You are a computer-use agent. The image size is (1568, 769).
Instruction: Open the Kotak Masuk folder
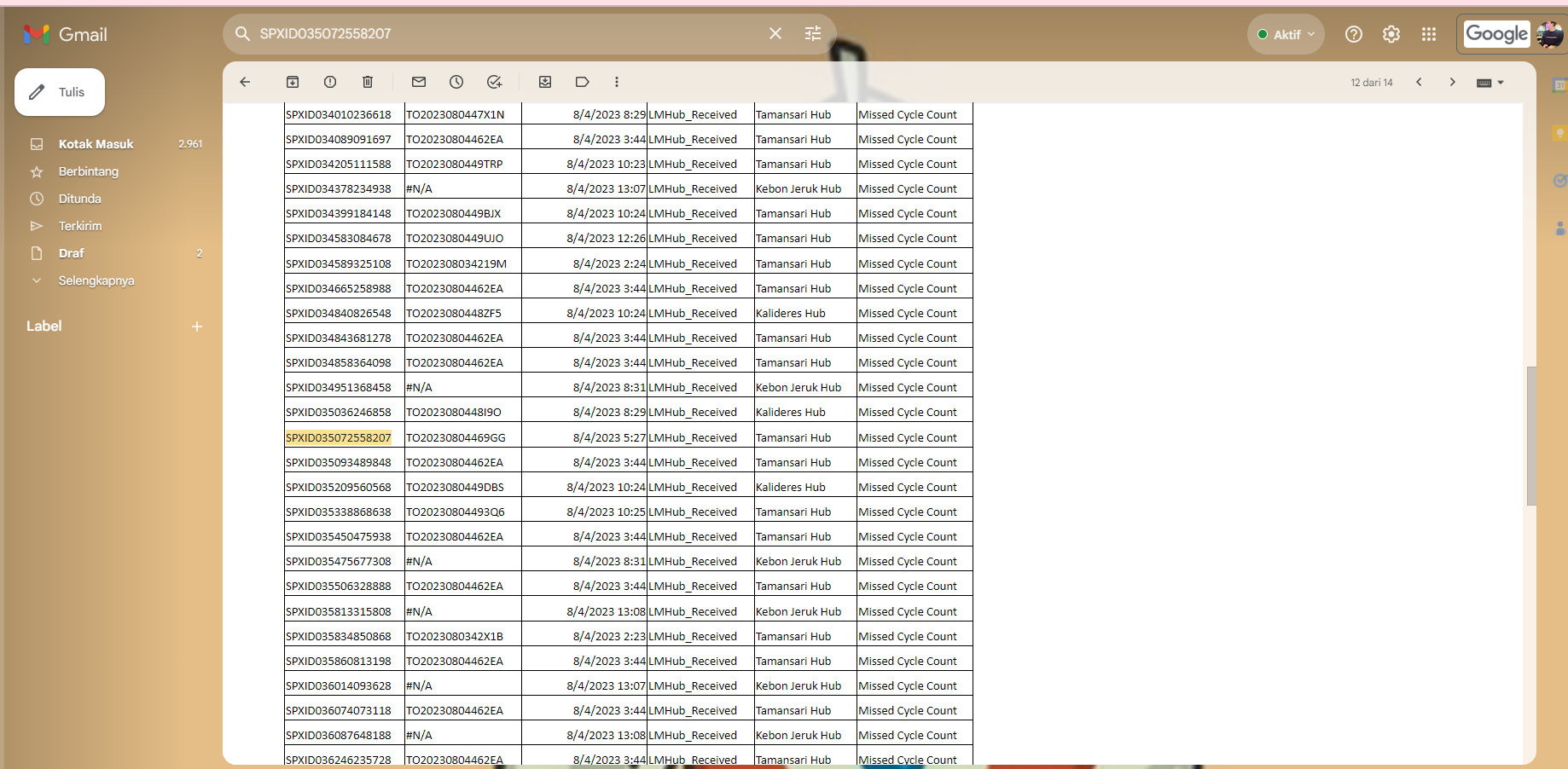click(x=96, y=144)
